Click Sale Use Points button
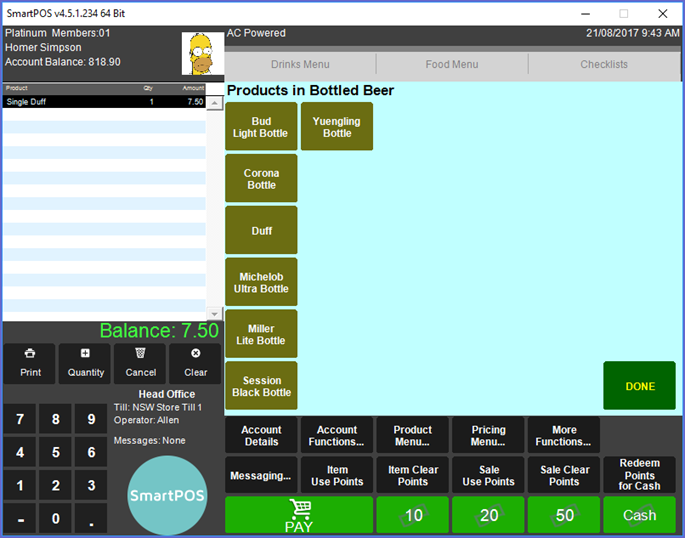Viewport: 685px width, 538px height. point(488,475)
